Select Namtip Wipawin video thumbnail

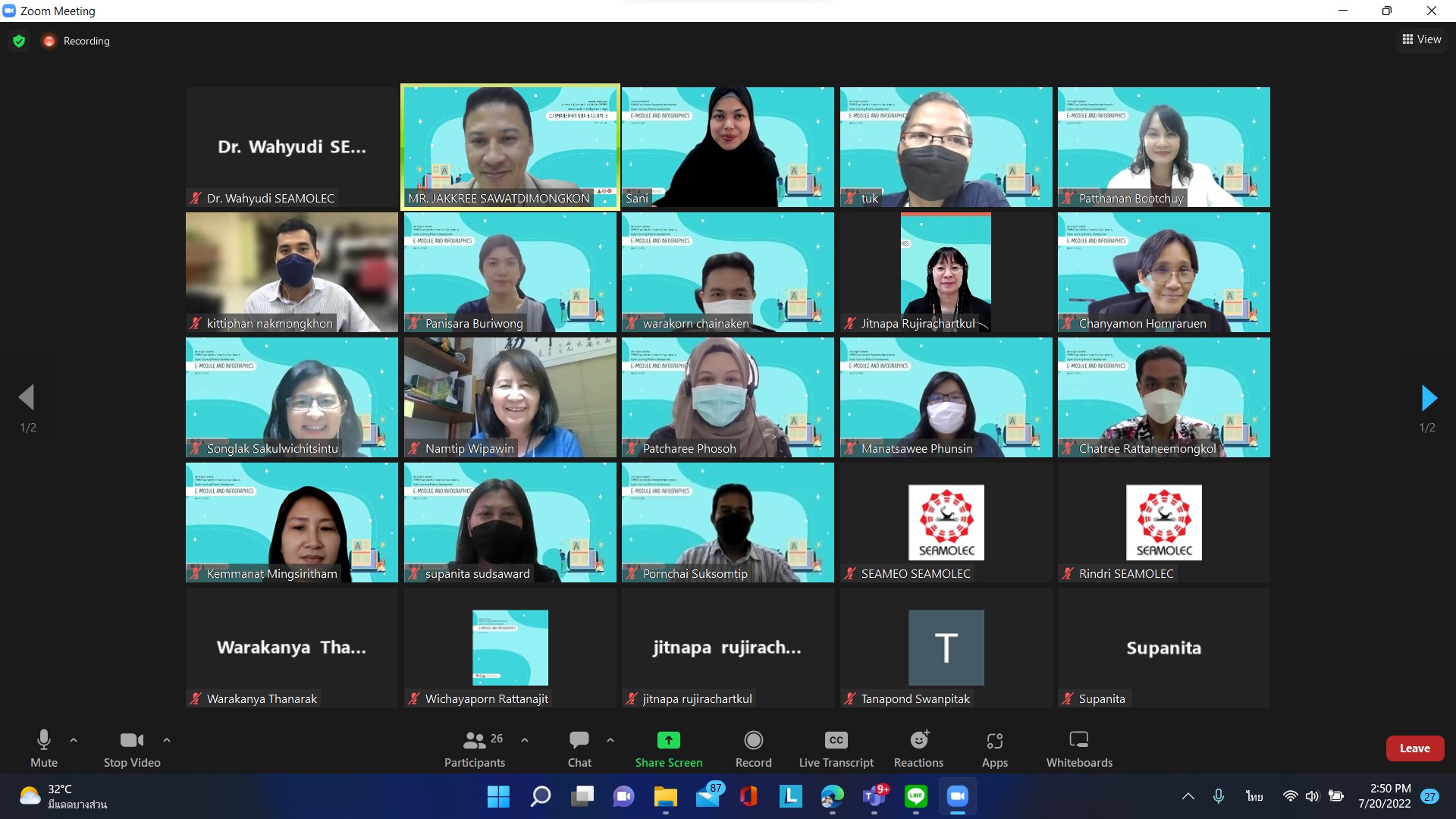point(510,397)
